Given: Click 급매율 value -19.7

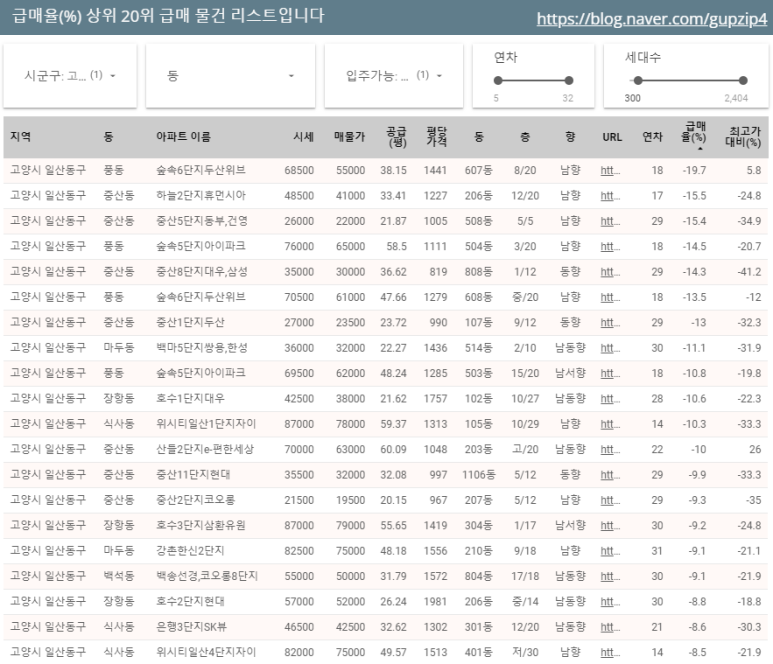Looking at the screenshot, I should tap(694, 171).
